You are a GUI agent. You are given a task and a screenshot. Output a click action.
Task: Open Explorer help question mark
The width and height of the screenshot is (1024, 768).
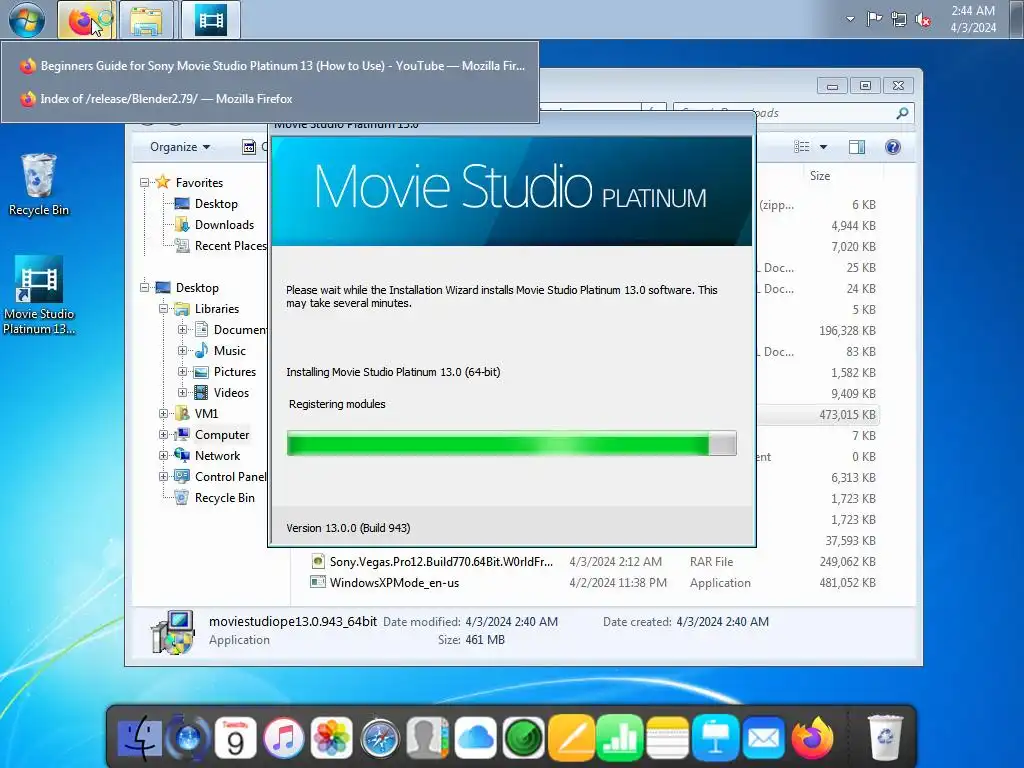tap(893, 147)
